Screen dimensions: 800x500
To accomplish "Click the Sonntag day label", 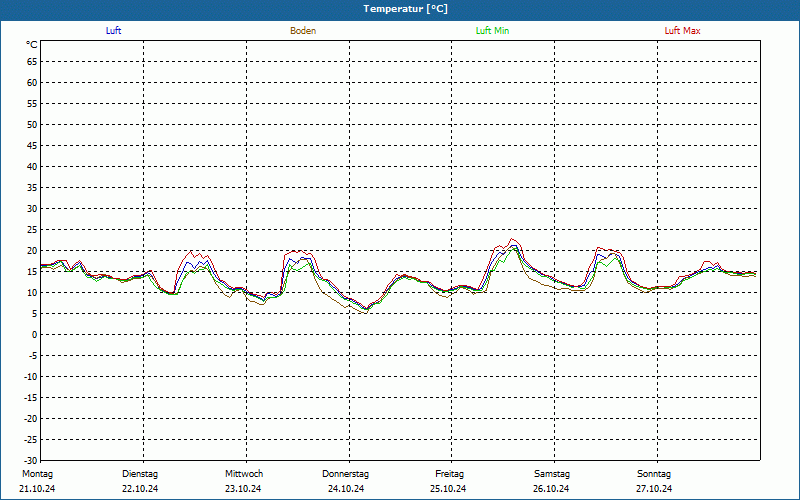I will (654, 474).
